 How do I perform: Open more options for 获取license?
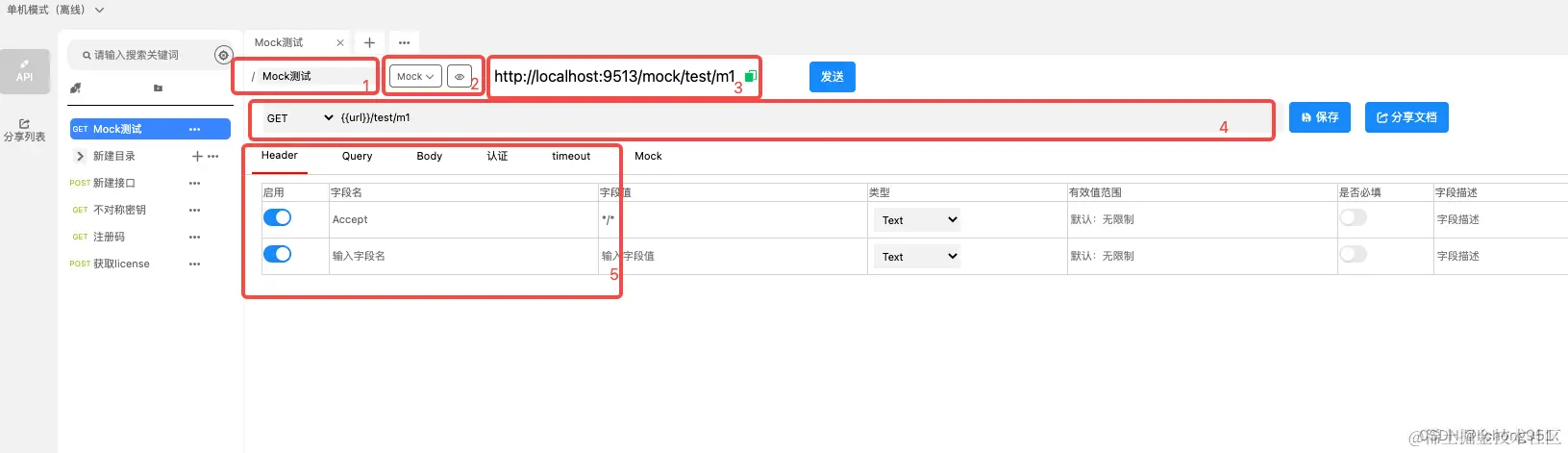point(195,264)
